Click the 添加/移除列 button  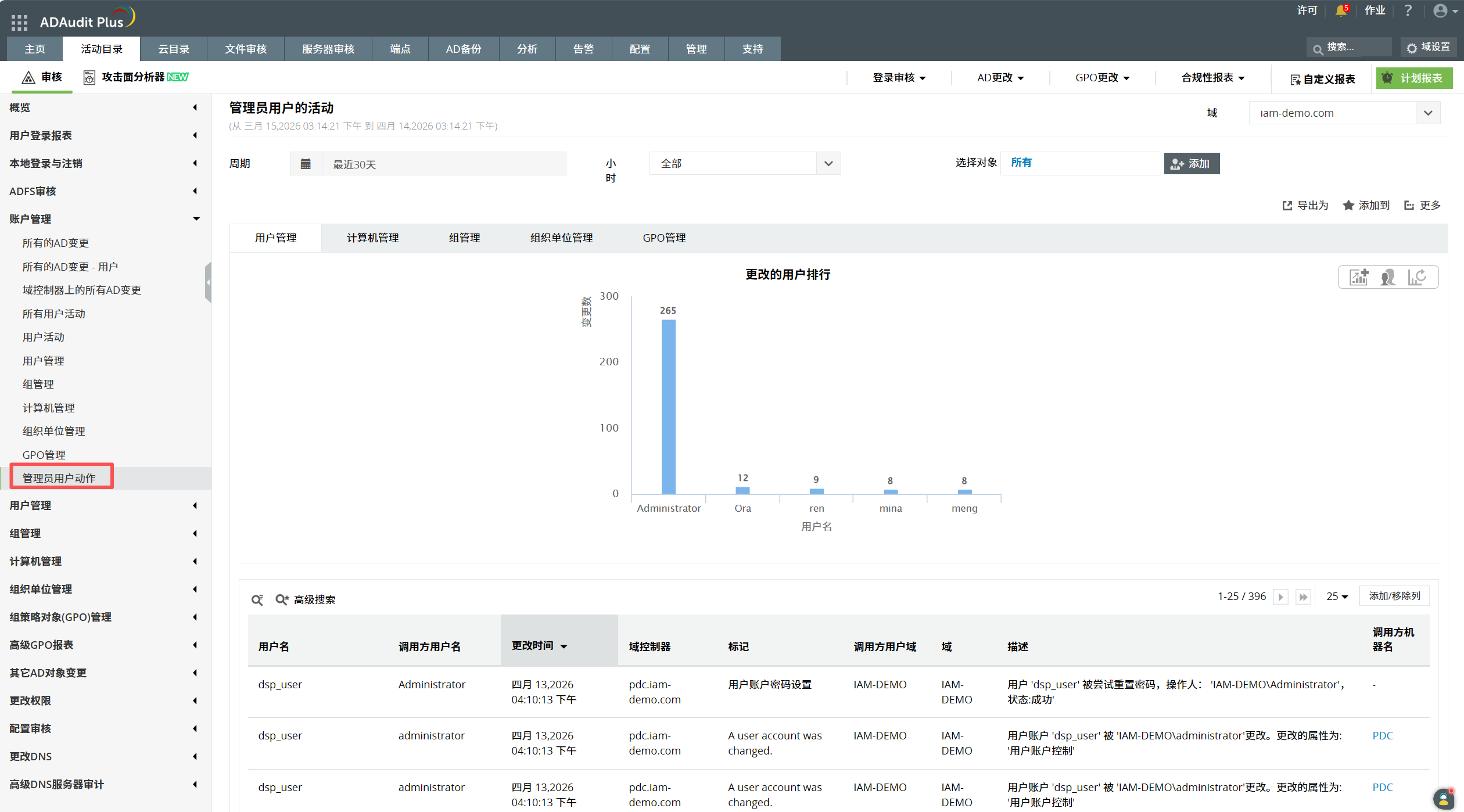[1394, 596]
